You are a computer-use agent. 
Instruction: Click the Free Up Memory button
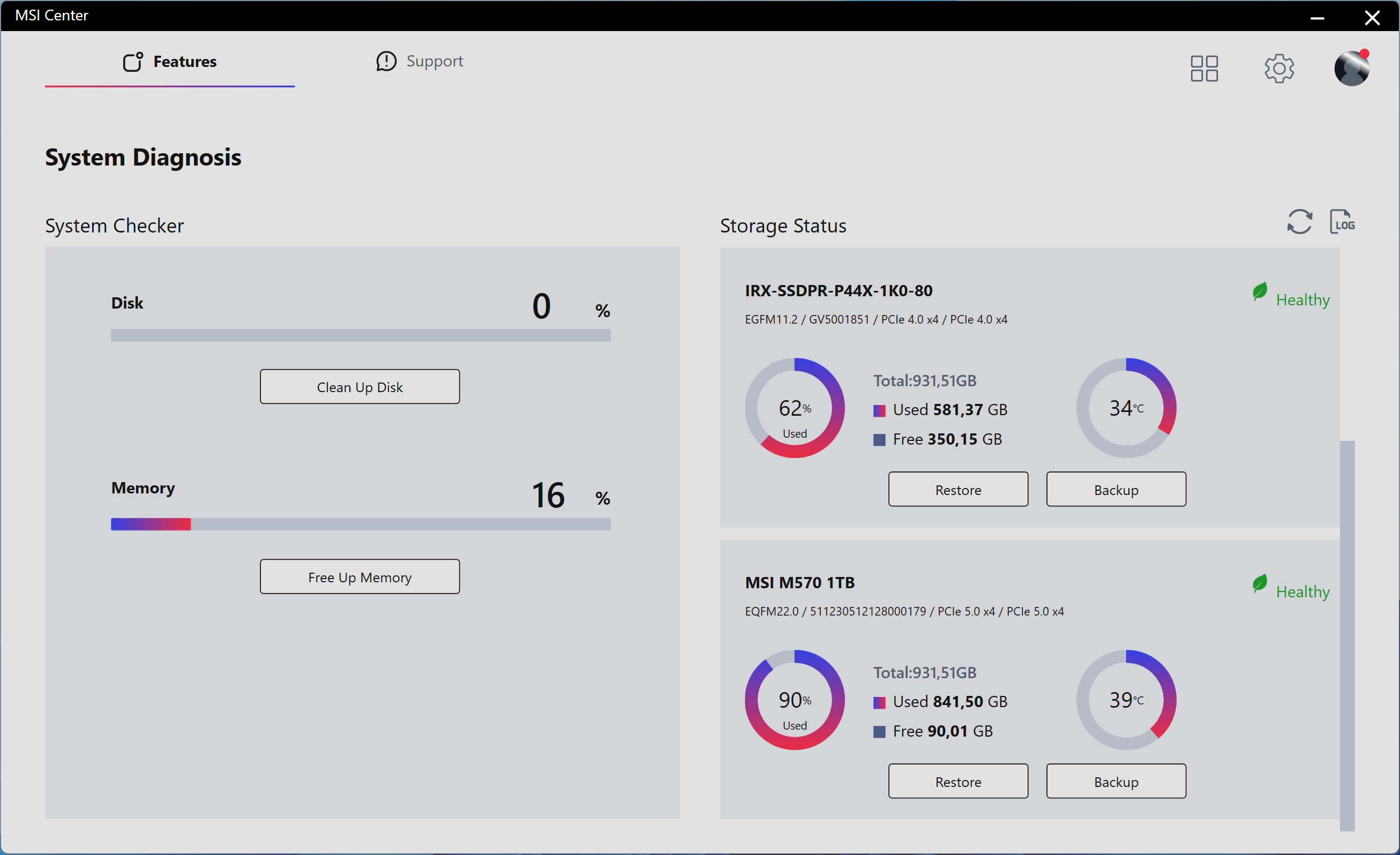click(x=360, y=576)
